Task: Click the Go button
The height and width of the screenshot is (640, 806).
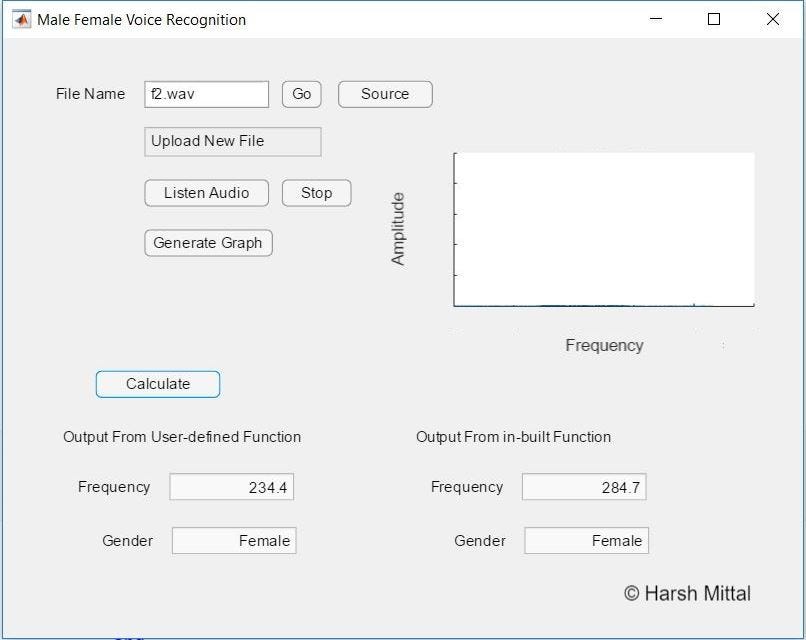Action: (x=302, y=94)
